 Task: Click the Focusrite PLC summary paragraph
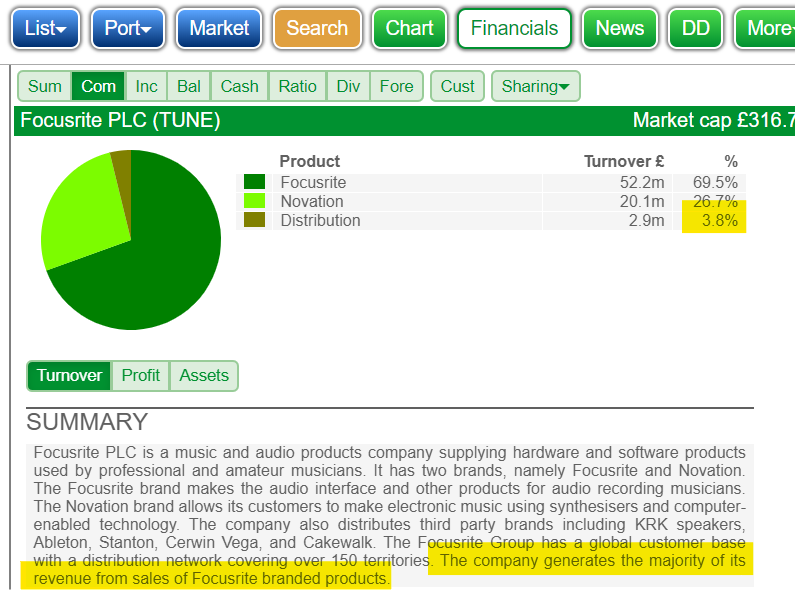(x=389, y=515)
